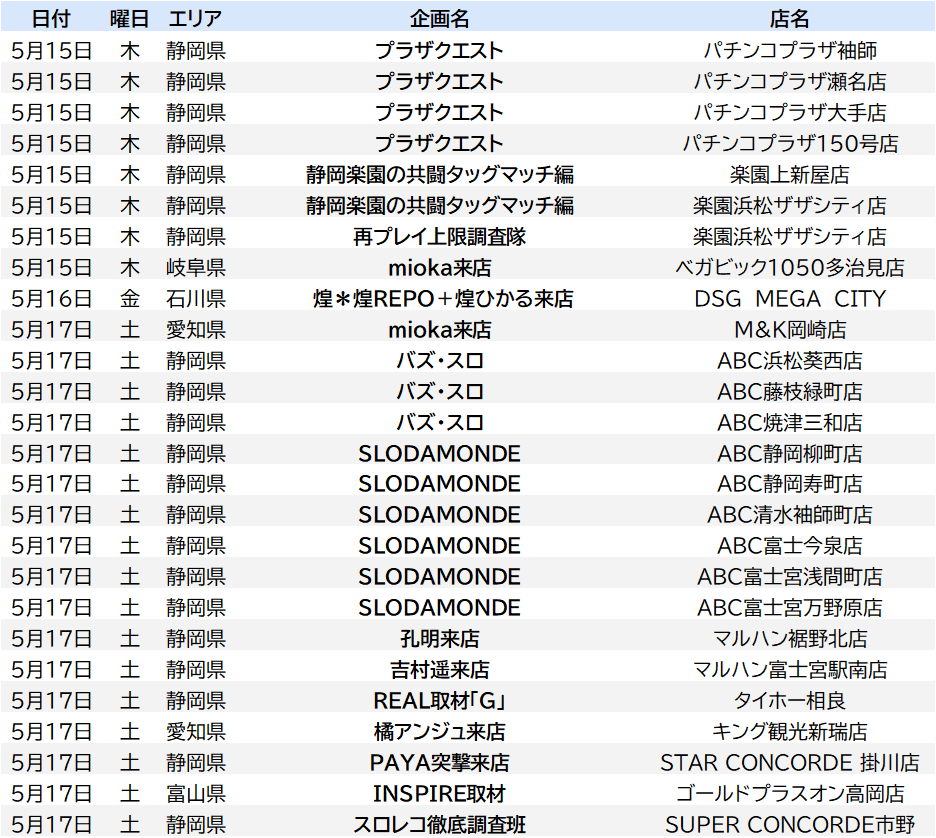Click the 店名 column header
The width and height of the screenshot is (936, 838).
790,19
